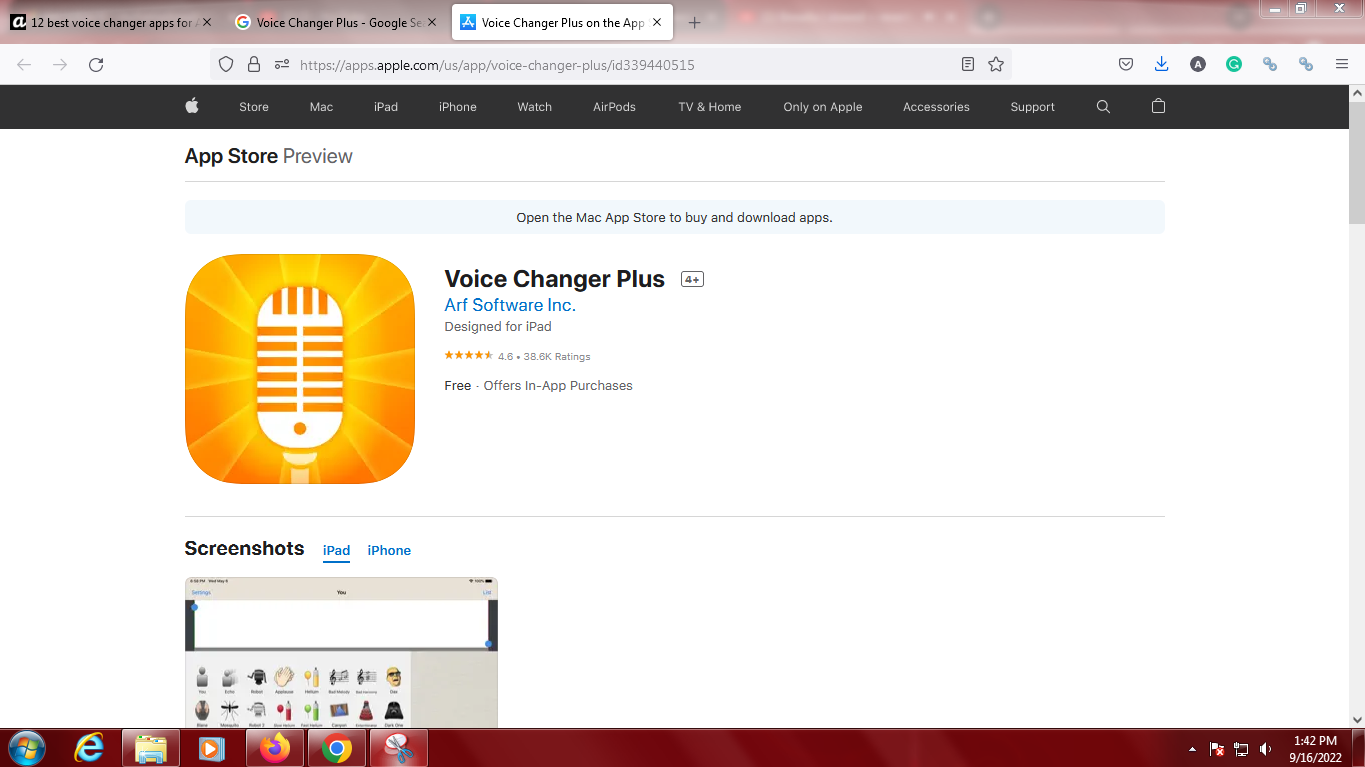Open the Firefox downloads panel

(1161, 64)
